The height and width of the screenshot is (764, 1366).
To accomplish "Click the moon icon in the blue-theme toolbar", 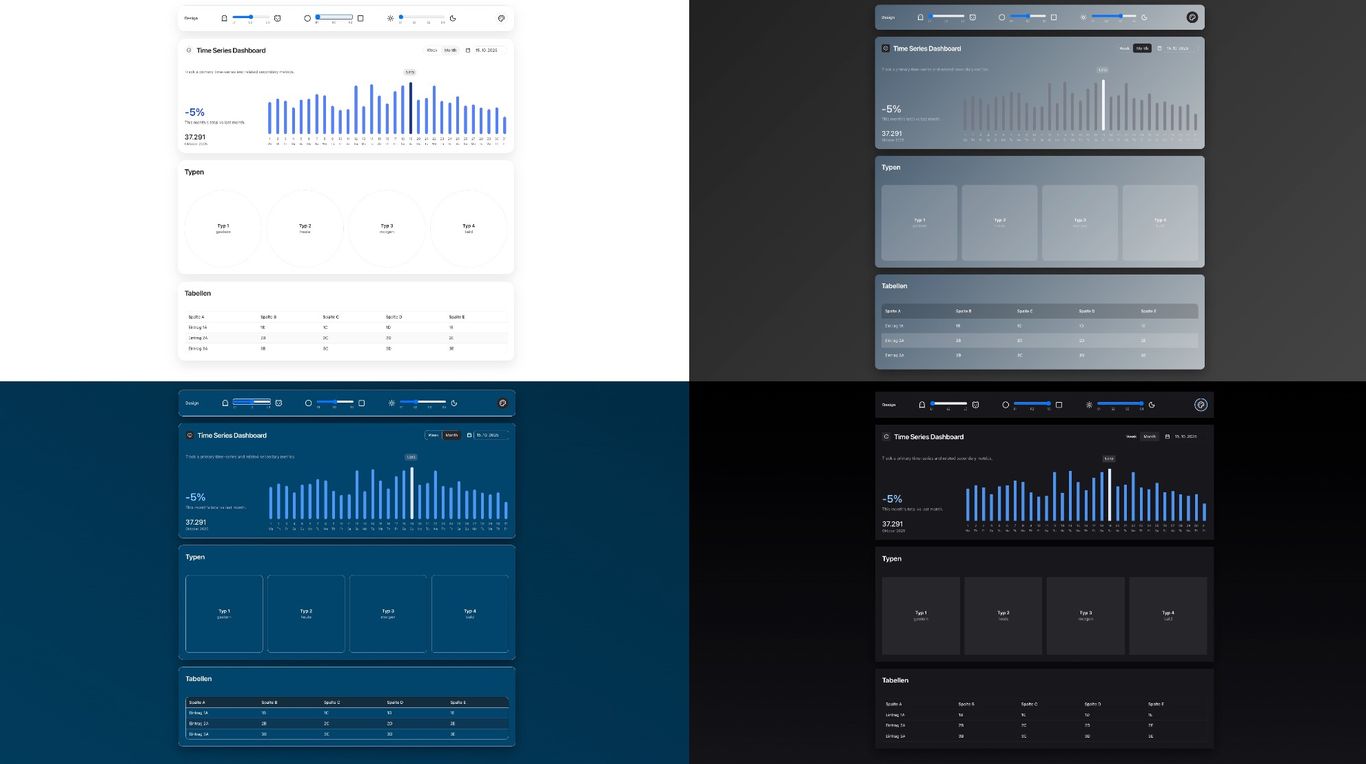I will click(454, 403).
